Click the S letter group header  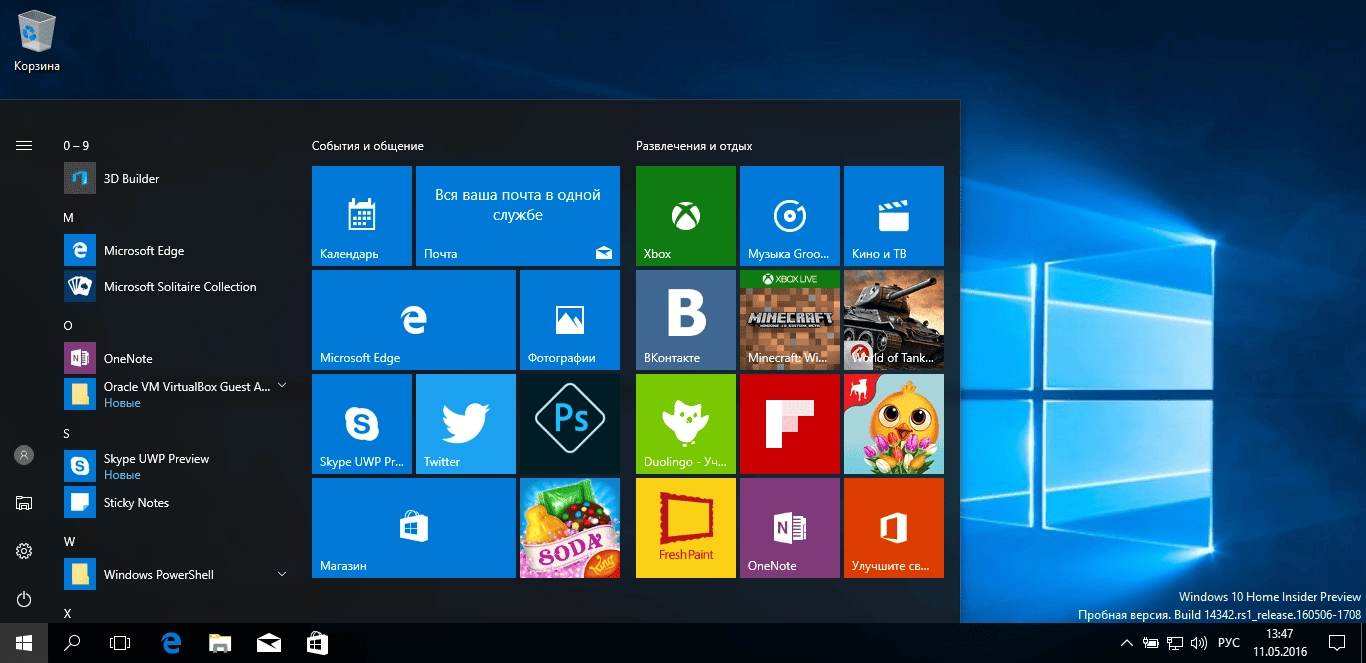coord(67,434)
